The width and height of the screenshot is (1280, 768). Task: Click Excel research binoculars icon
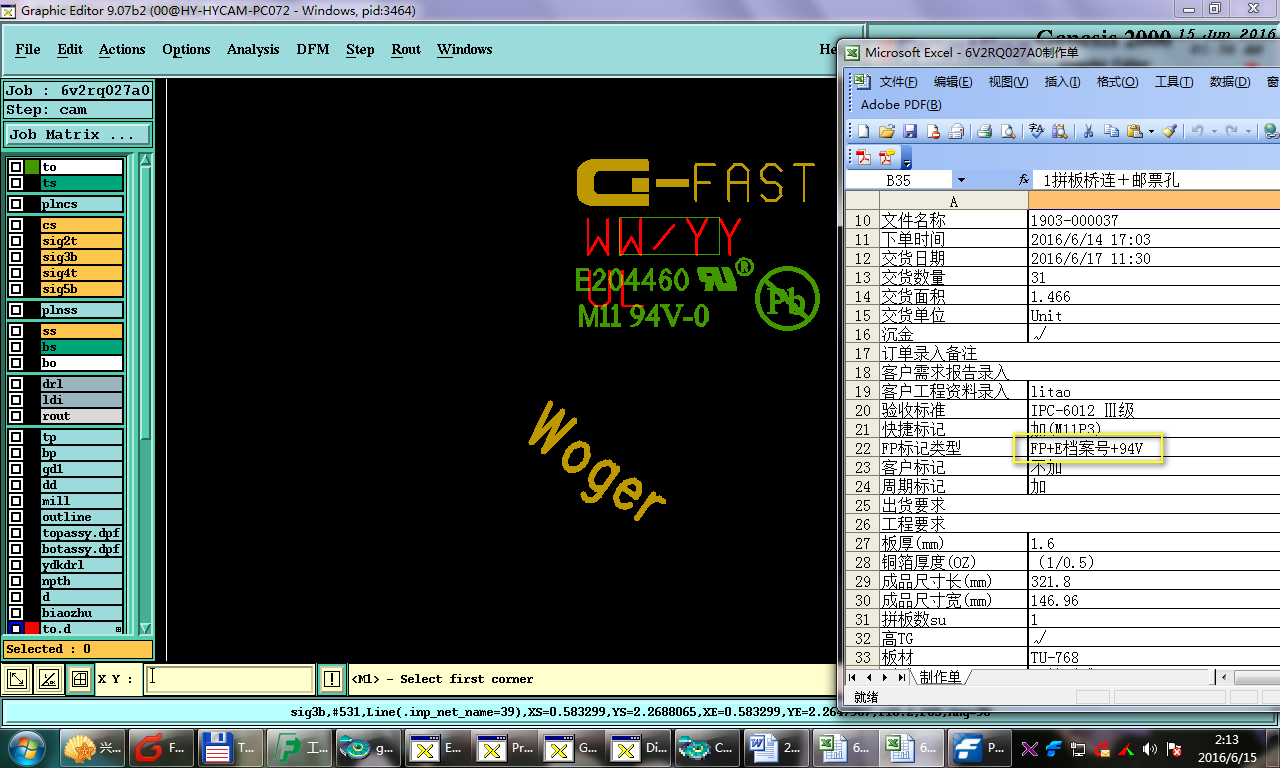point(1060,131)
